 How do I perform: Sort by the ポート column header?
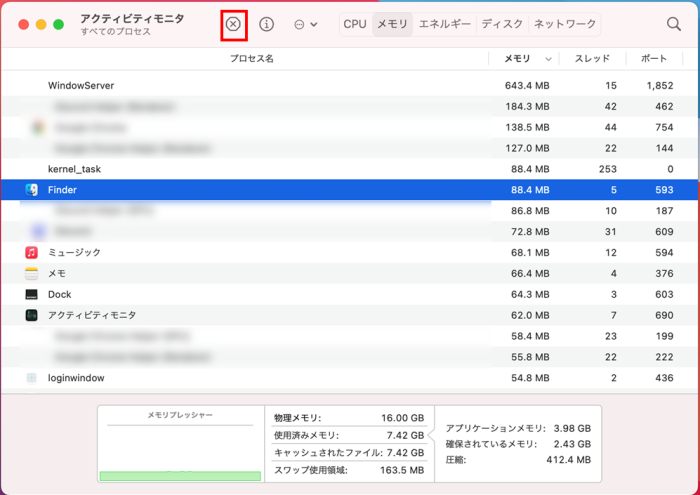(x=653, y=59)
